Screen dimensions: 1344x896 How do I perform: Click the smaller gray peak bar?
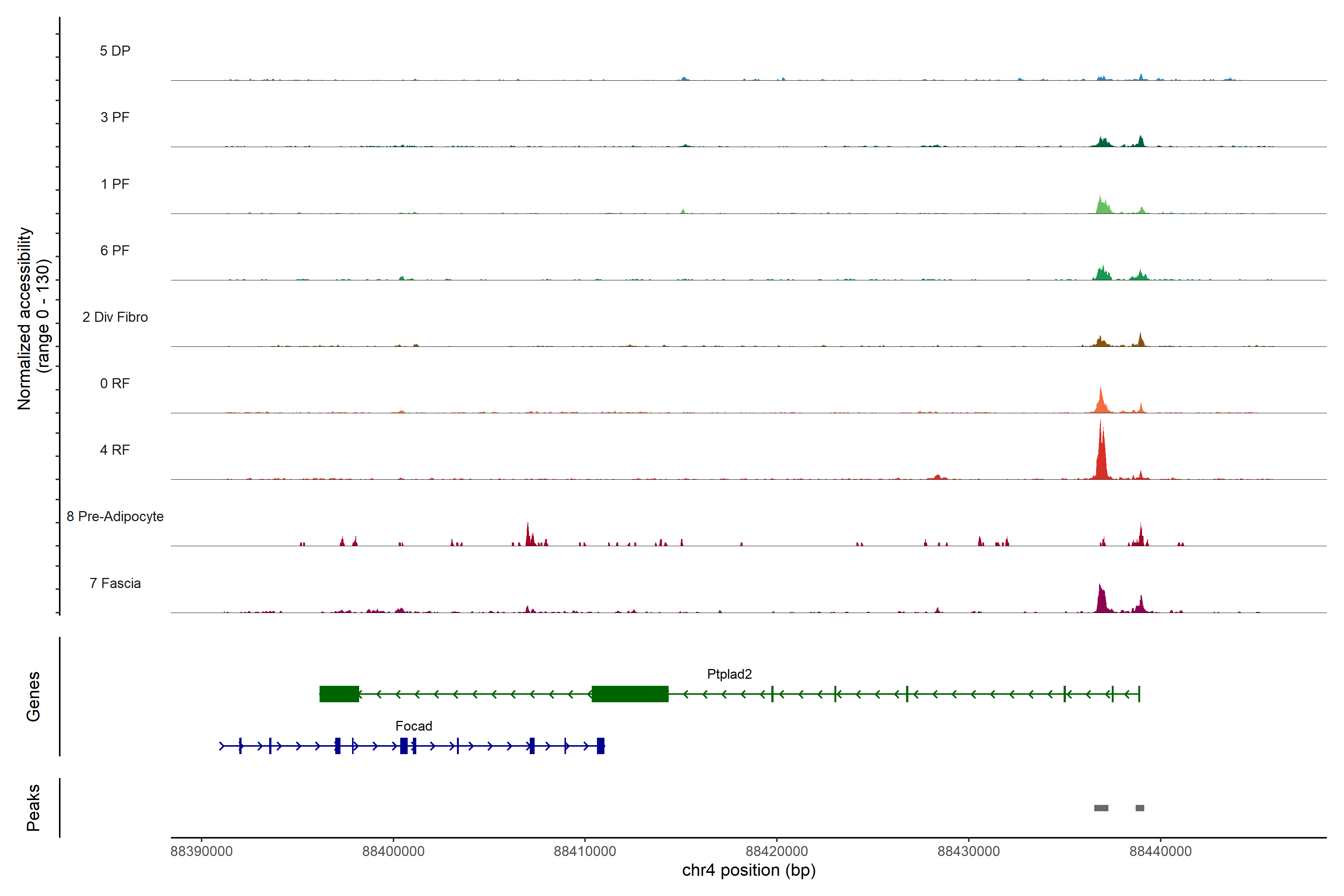(1139, 808)
